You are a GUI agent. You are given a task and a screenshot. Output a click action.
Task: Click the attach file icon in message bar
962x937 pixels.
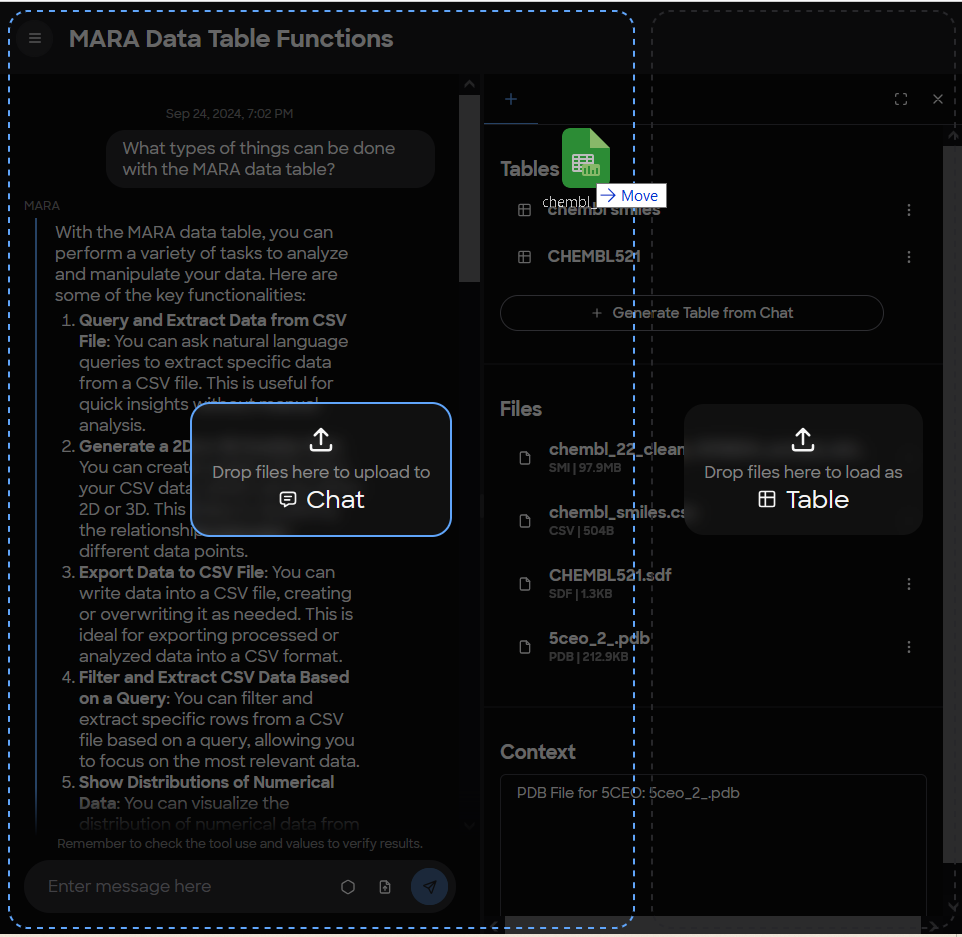coord(385,887)
